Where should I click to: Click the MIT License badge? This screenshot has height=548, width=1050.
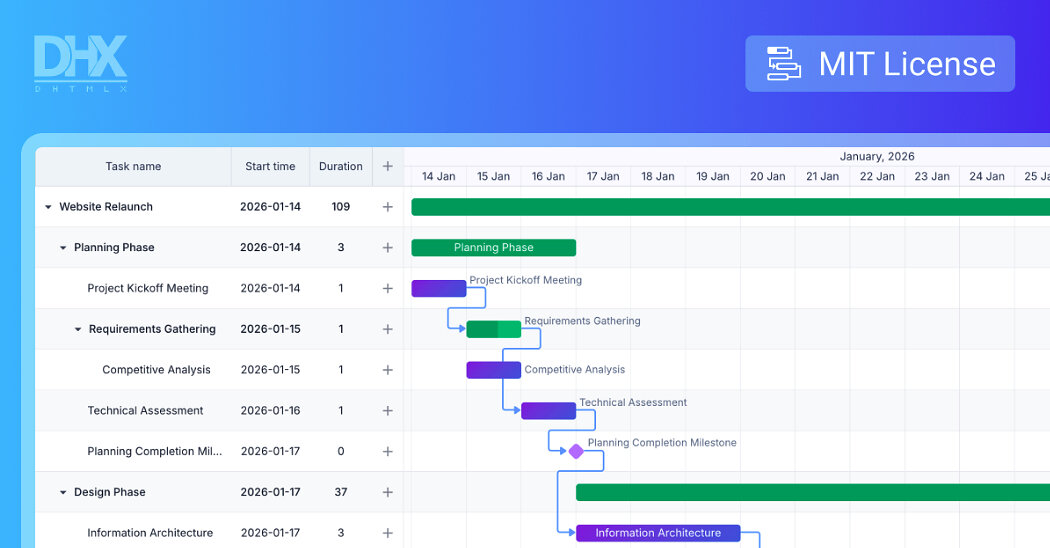880,64
